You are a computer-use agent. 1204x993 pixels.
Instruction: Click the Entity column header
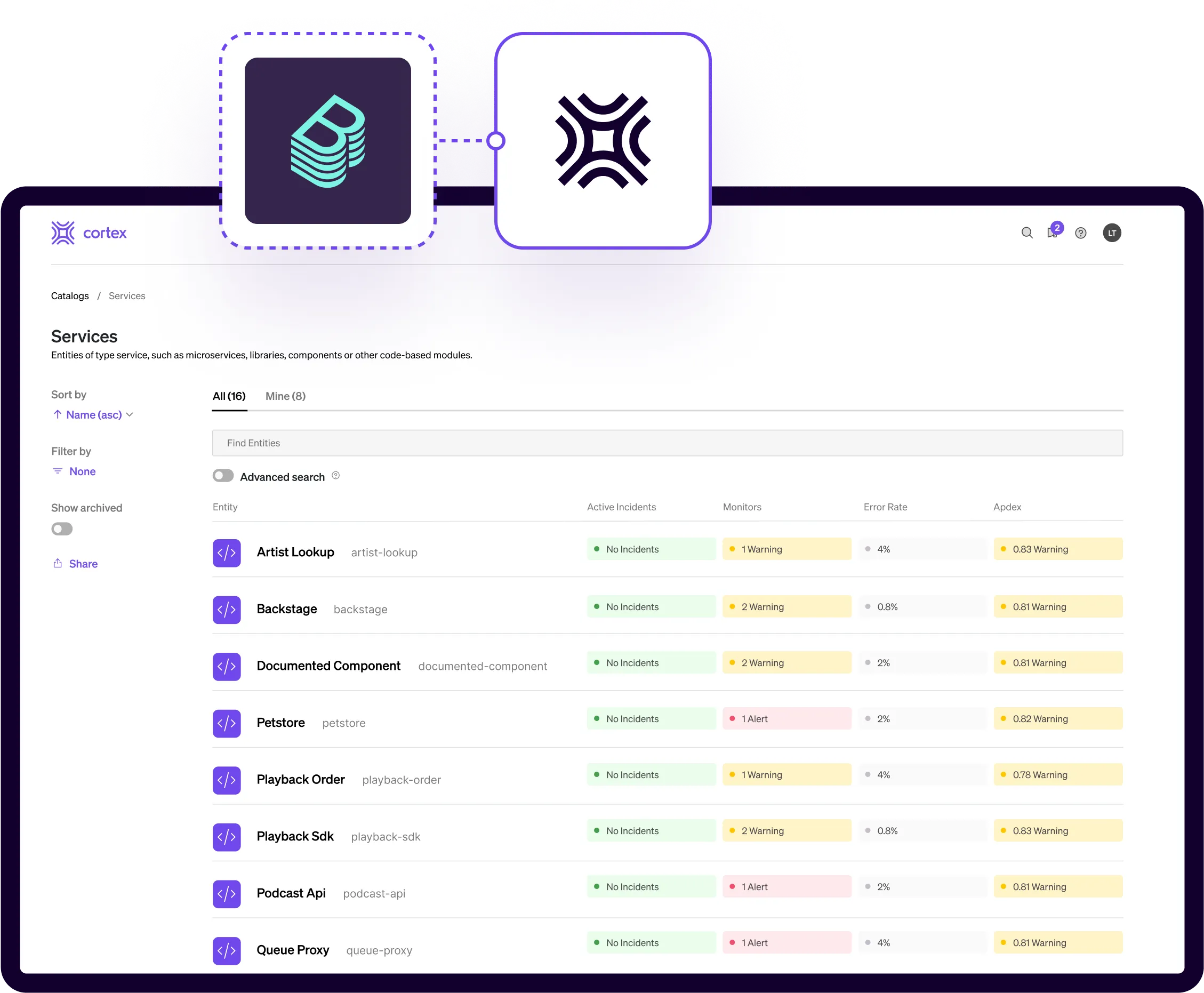point(225,507)
